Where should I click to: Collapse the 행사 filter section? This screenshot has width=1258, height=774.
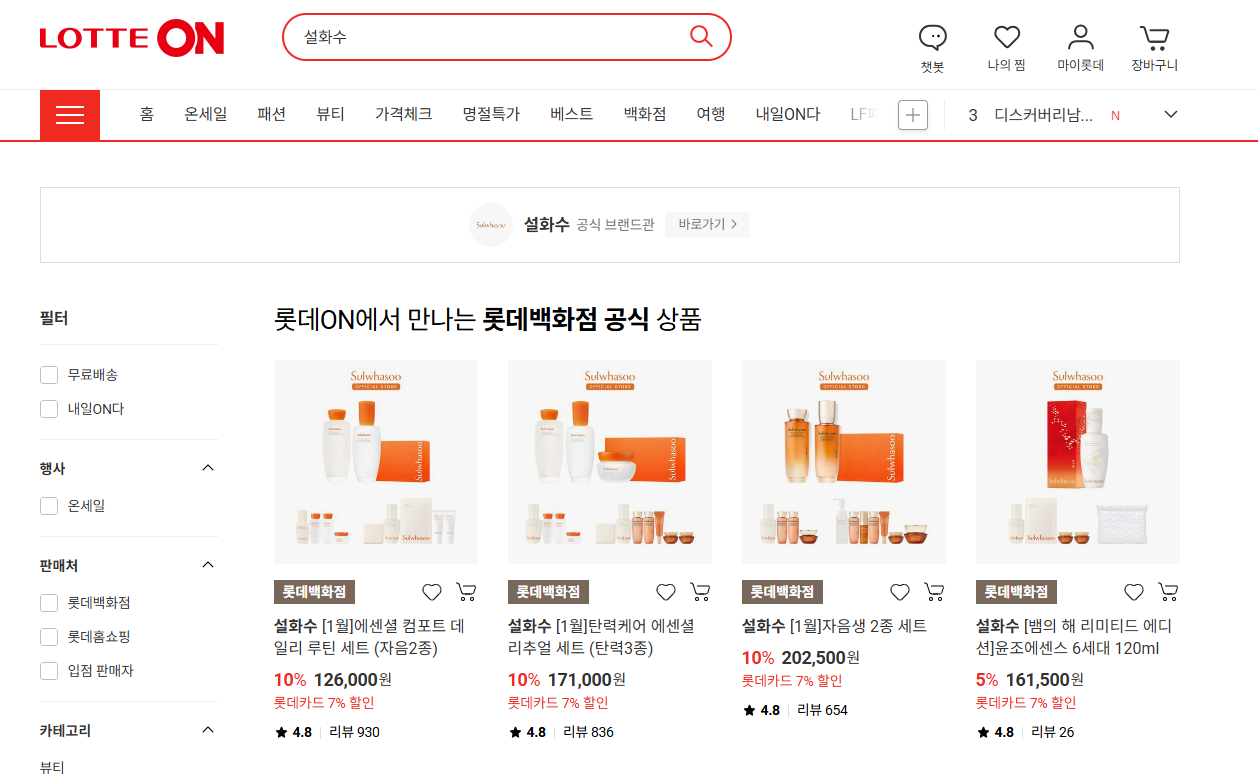[208, 468]
